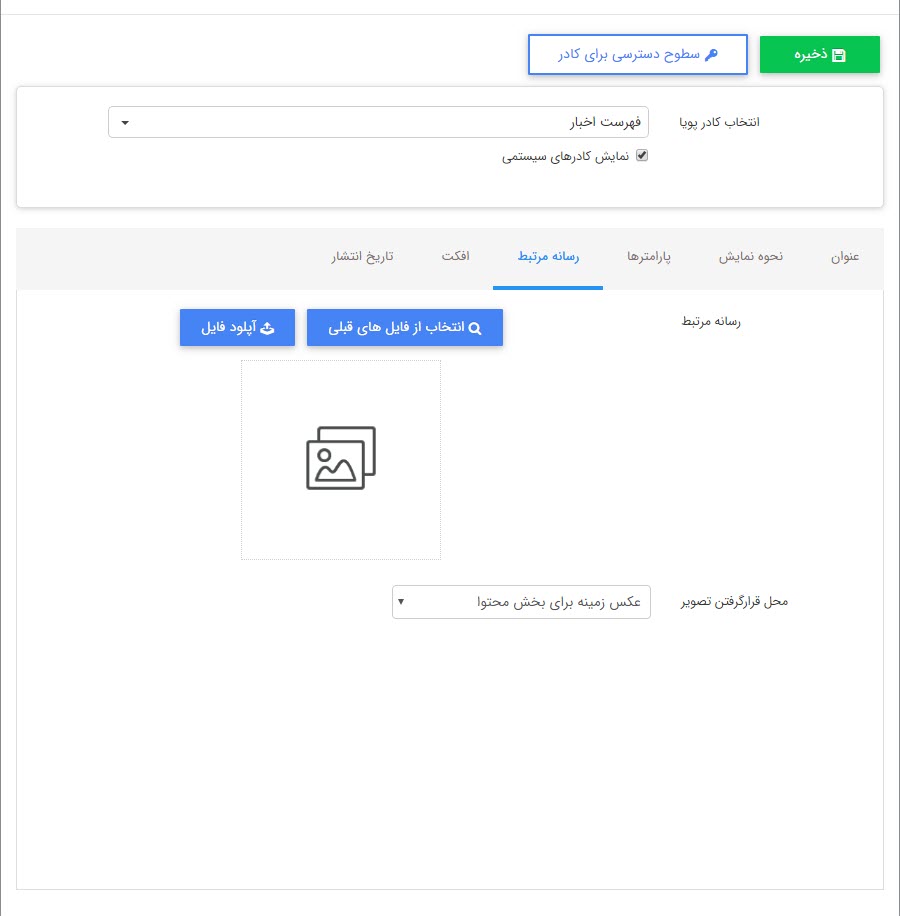900x916 pixels.
Task: Switch to the افکت tab
Action: pos(457,256)
